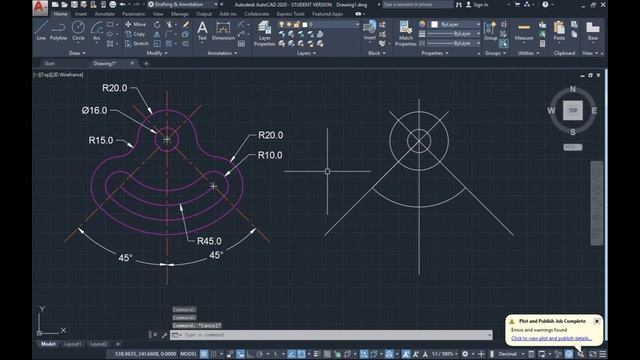Click the Erase tool icon
Screen dimensions: 640x360
[186, 24]
